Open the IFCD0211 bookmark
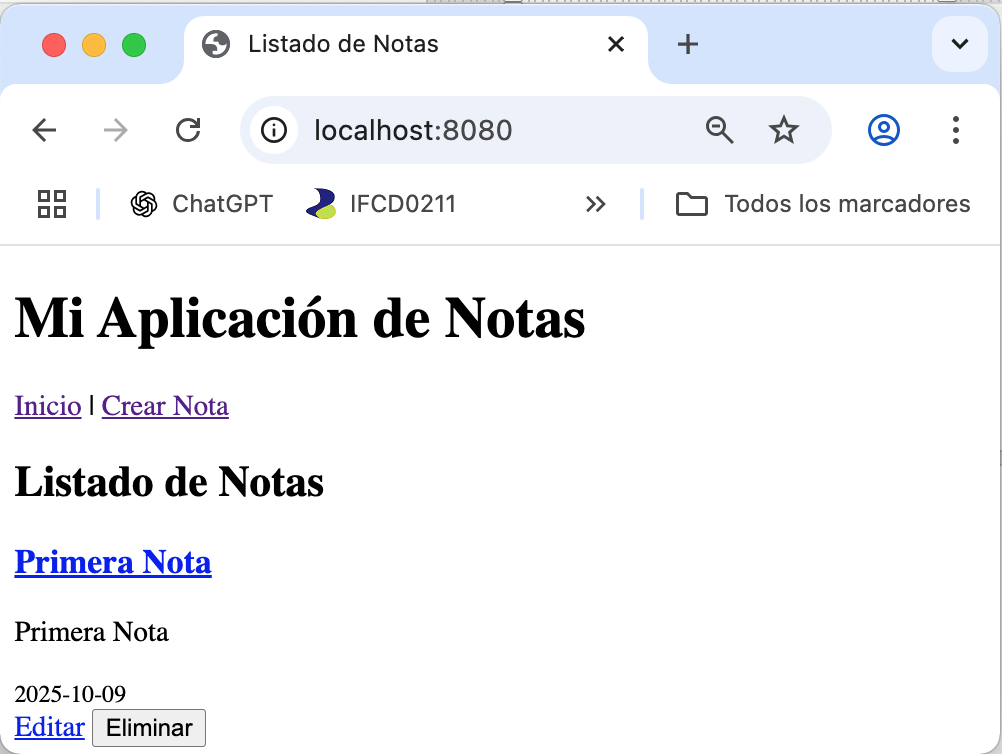This screenshot has width=1002, height=754. point(381,204)
